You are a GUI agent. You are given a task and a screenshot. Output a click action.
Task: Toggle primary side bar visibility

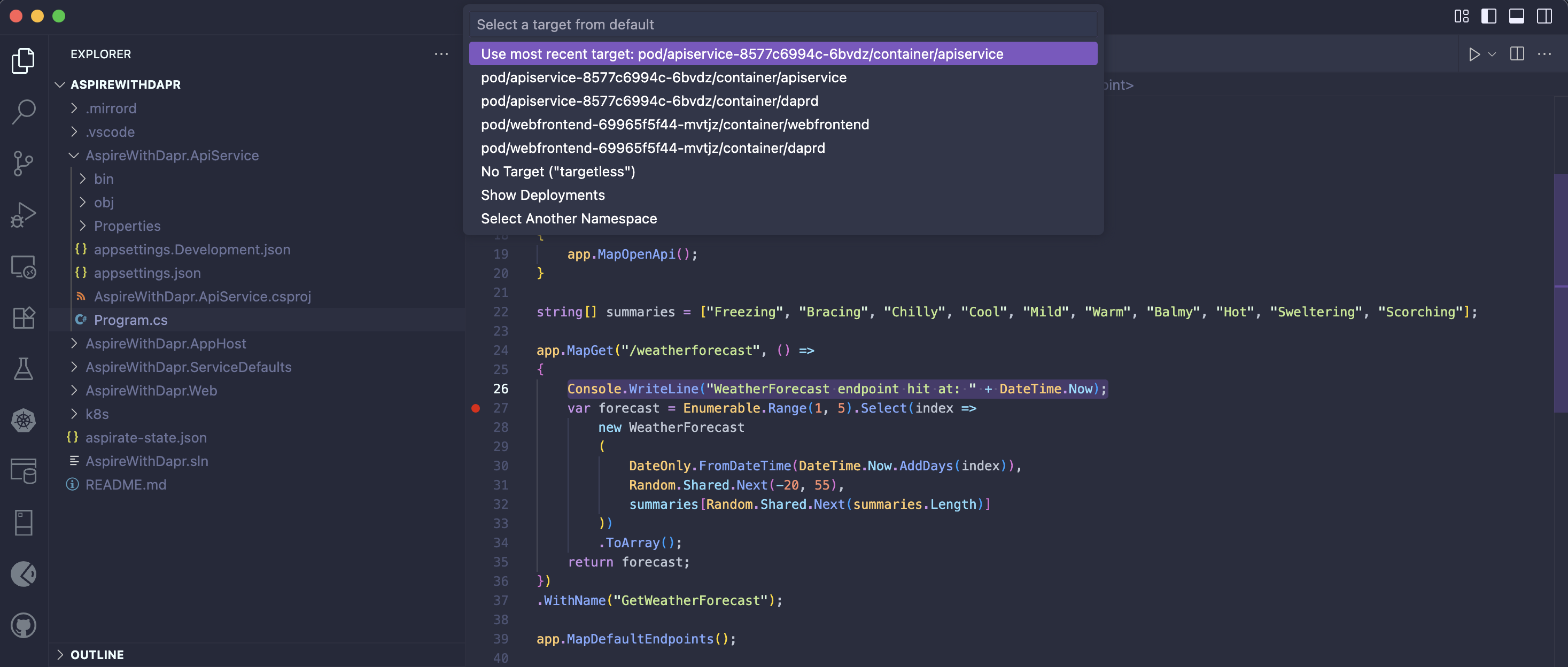(x=1488, y=17)
